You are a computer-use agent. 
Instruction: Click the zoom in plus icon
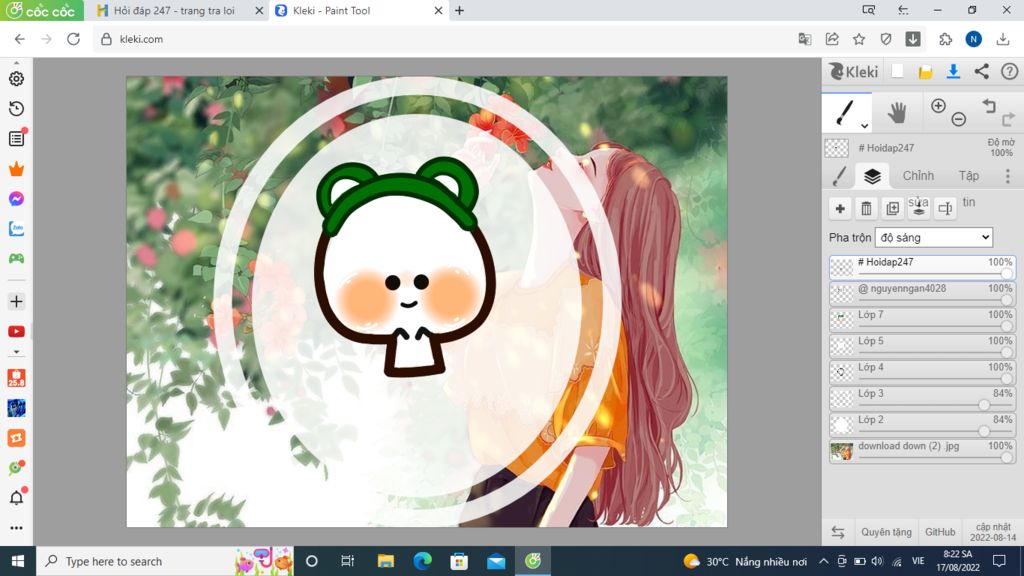(x=938, y=106)
